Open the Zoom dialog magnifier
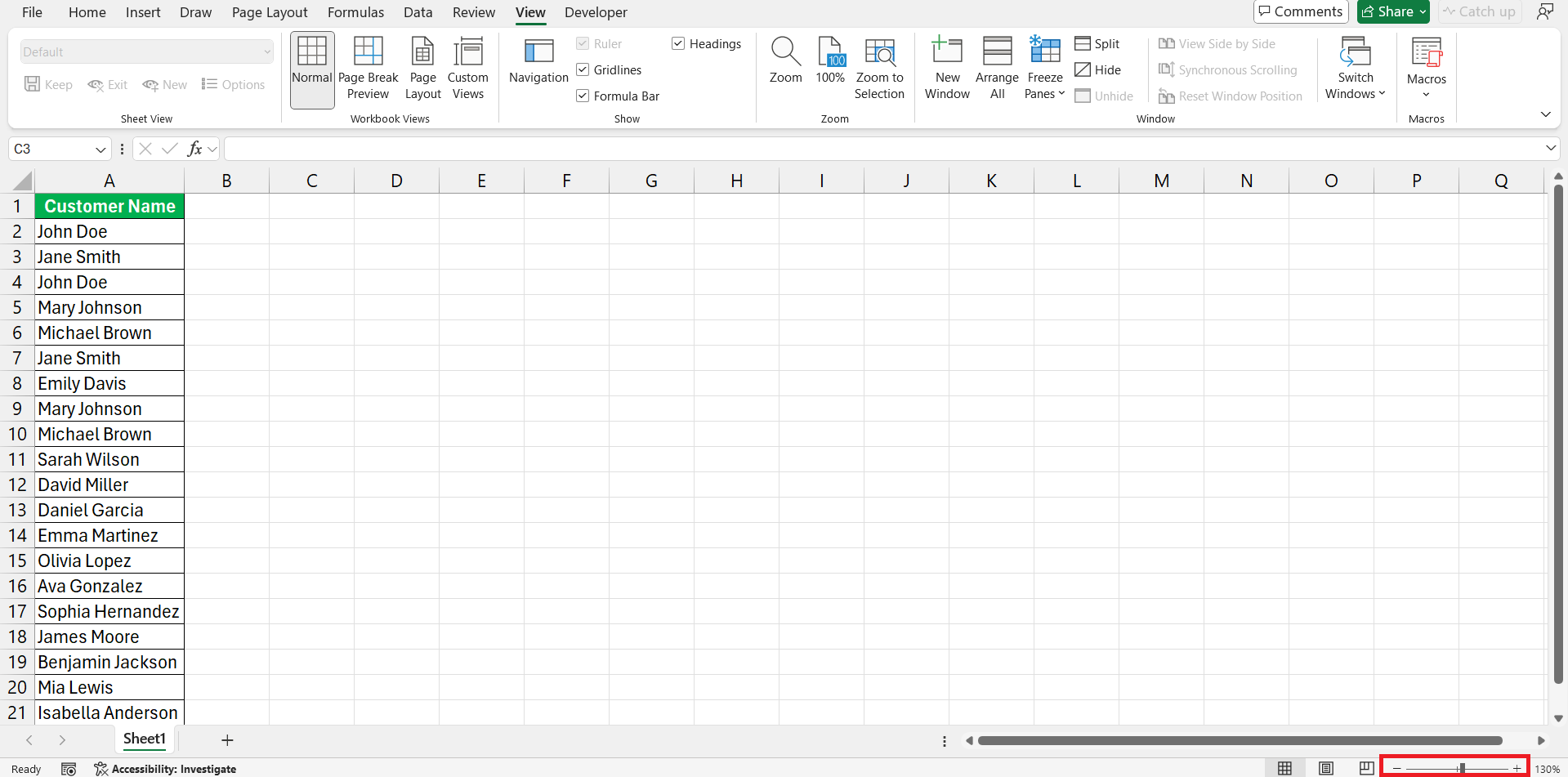This screenshot has width=1568, height=777. coord(785,61)
